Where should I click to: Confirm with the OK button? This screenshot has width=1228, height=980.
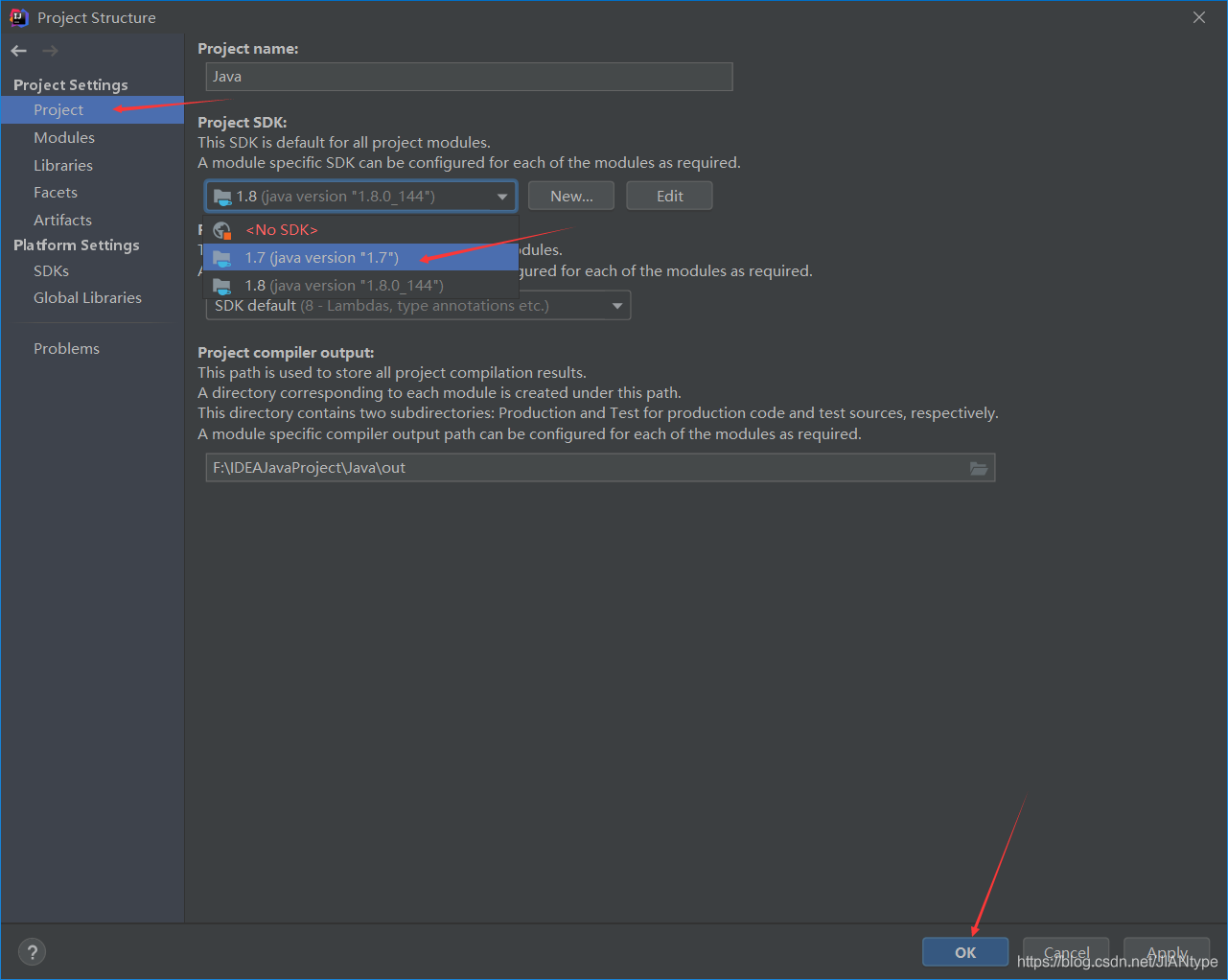(965, 952)
